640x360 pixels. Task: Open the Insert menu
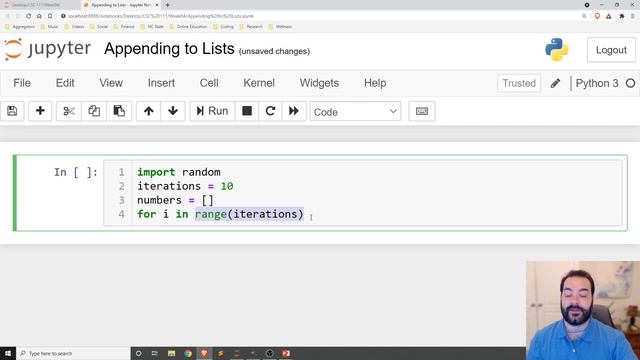161,83
